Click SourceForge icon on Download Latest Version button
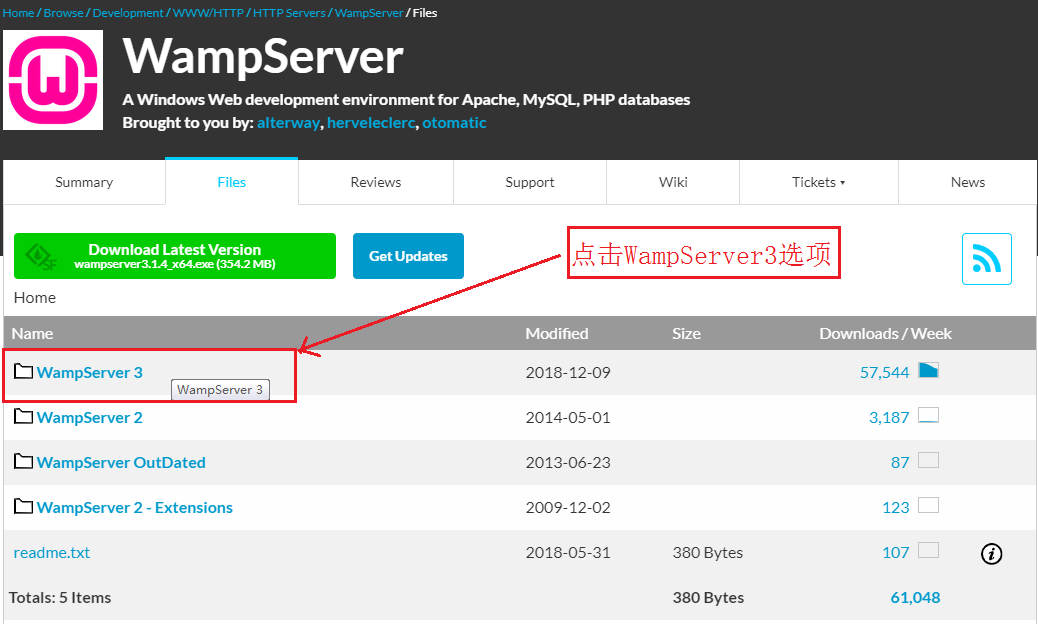Viewport: 1038px width, 624px height. pos(40,257)
